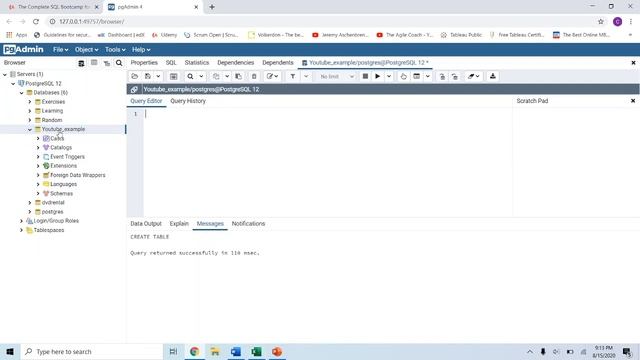
Task: Expand the Random database node
Action: tap(30, 120)
